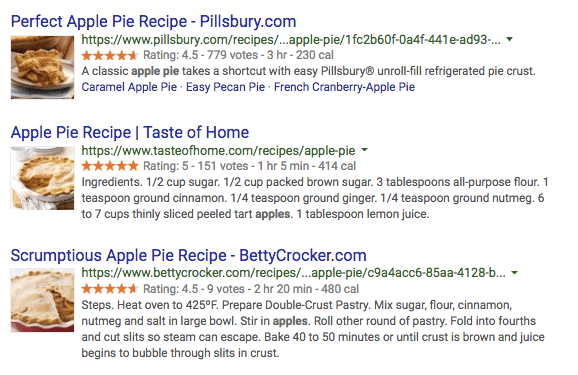Screen dimensions: 578x375
Task: Open Apple Pie Recipe Taste of Home title
Action: pos(130,132)
